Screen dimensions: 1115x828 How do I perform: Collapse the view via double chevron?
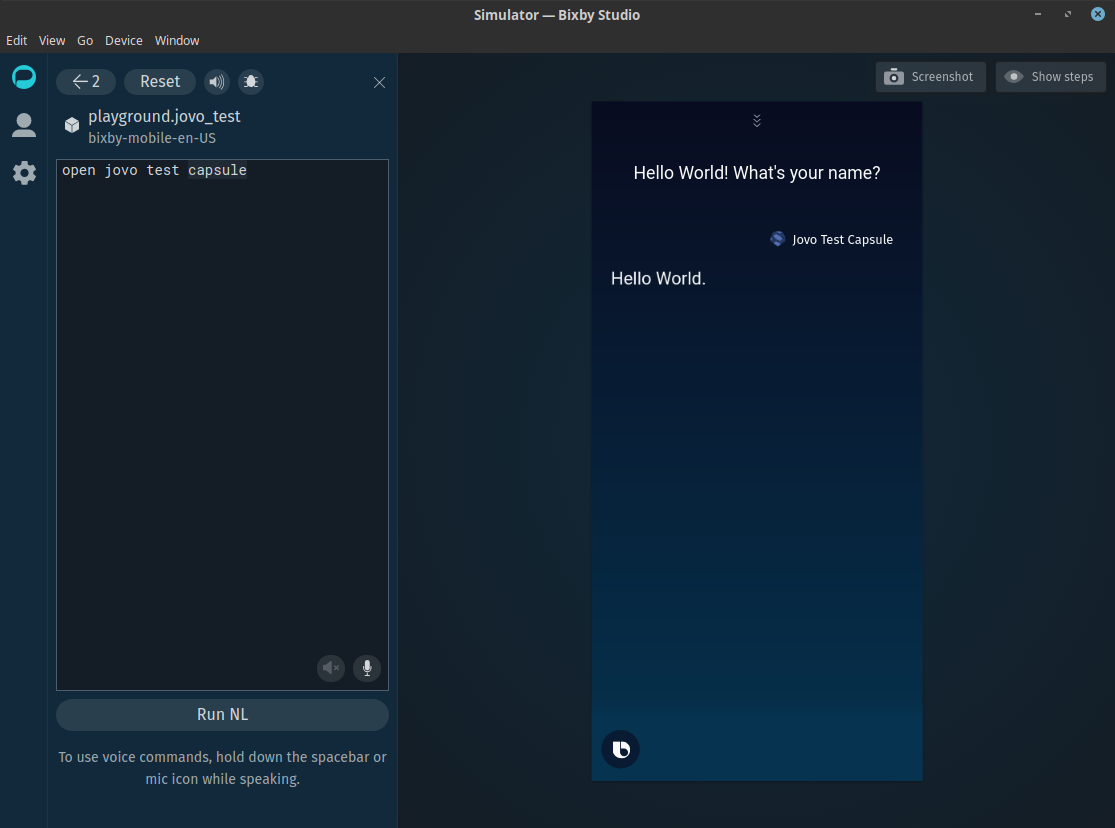tap(757, 121)
